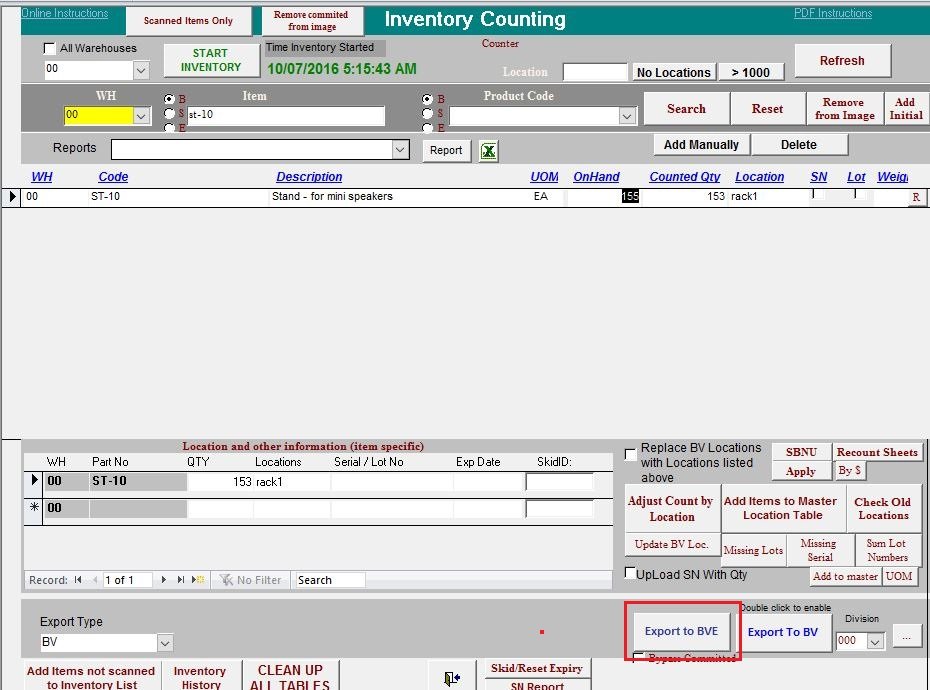Screen dimensions: 930x690
Task: Export the report with the Excel icon
Action: click(488, 151)
